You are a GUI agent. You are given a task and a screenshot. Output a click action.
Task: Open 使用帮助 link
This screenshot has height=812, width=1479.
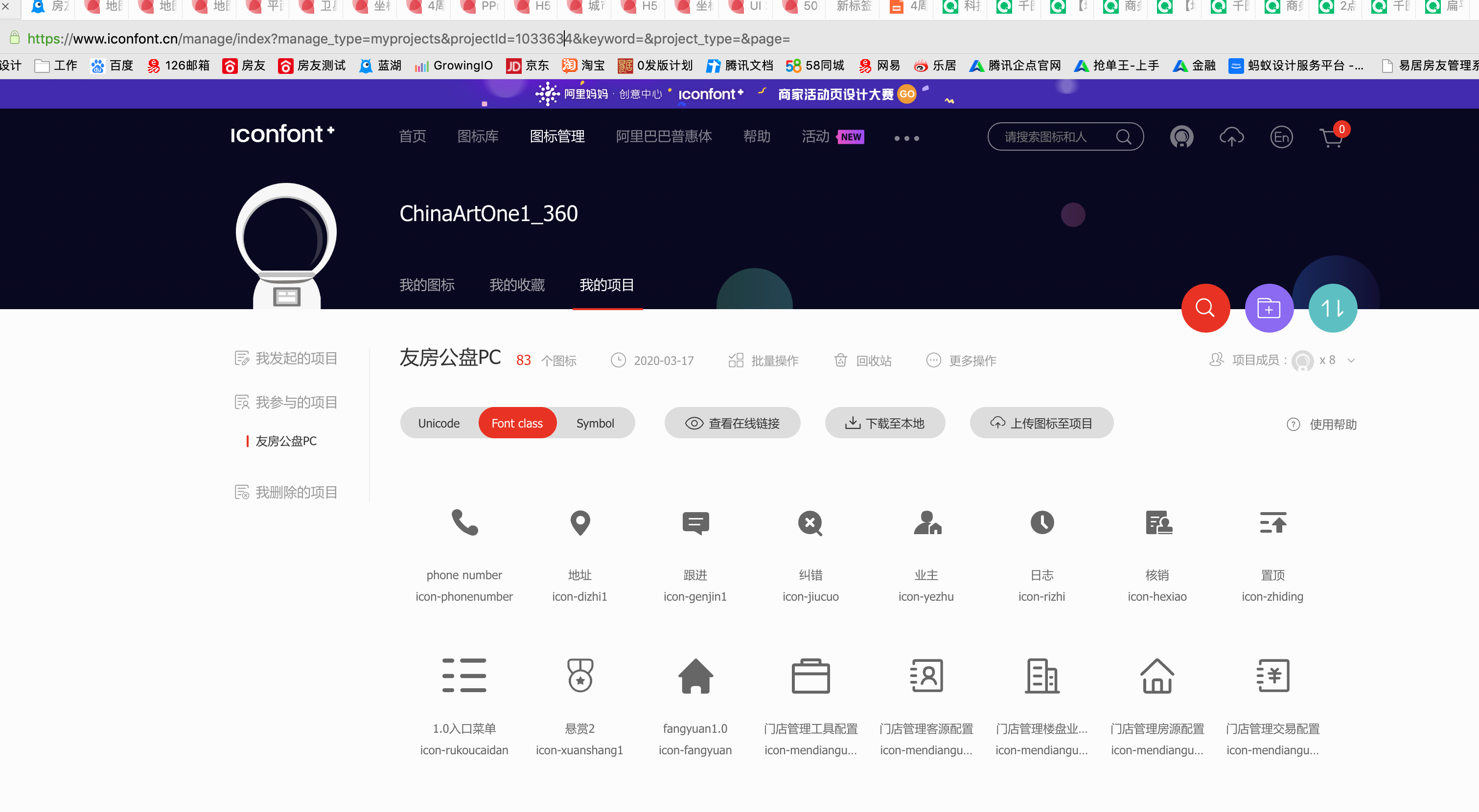pos(1322,424)
